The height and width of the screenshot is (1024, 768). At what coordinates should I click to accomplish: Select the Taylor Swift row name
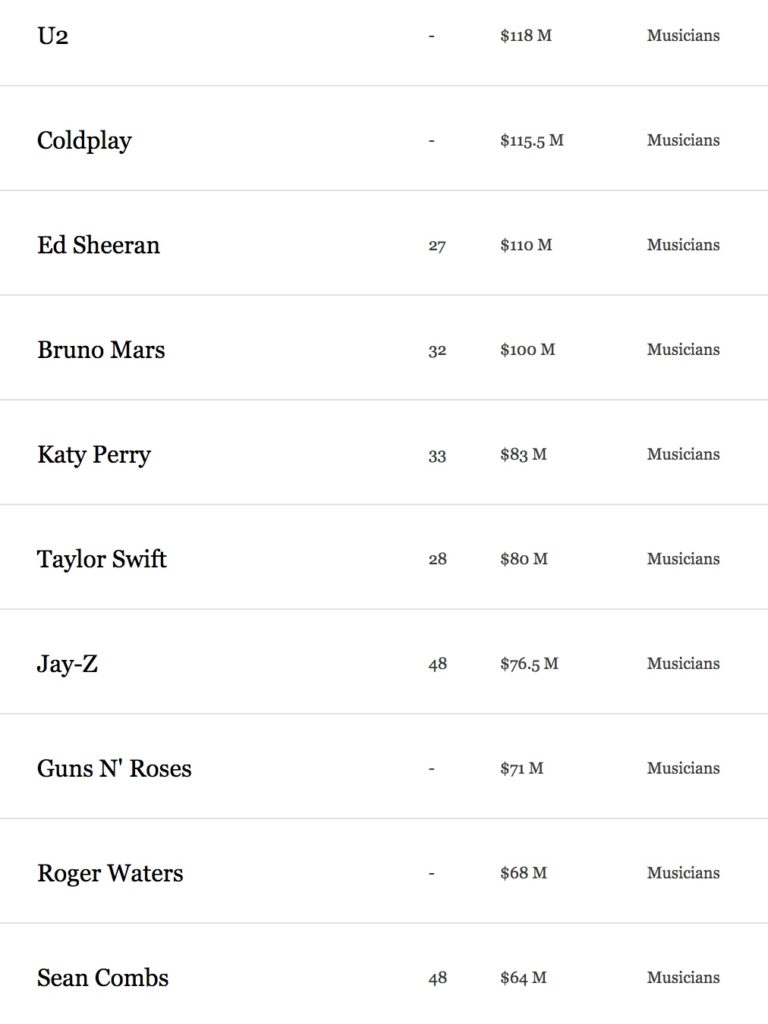point(102,560)
